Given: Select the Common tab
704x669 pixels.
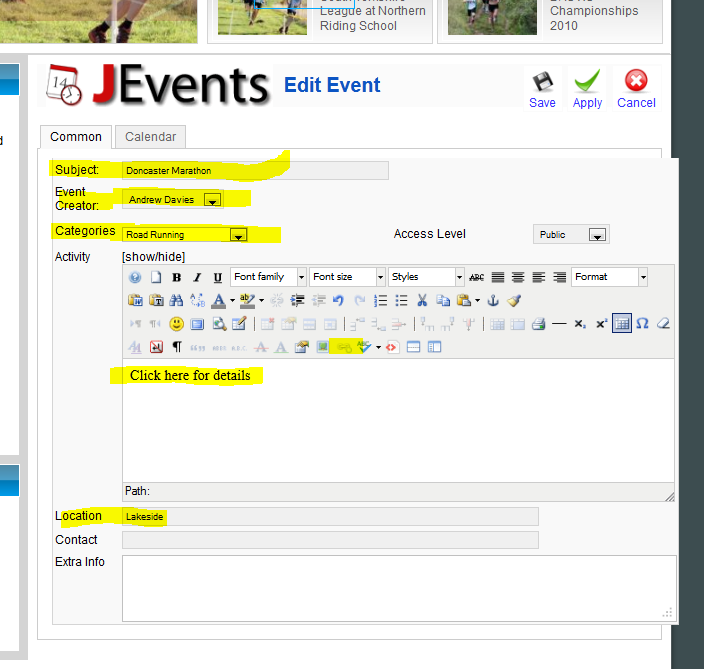Looking at the screenshot, I should (x=76, y=137).
